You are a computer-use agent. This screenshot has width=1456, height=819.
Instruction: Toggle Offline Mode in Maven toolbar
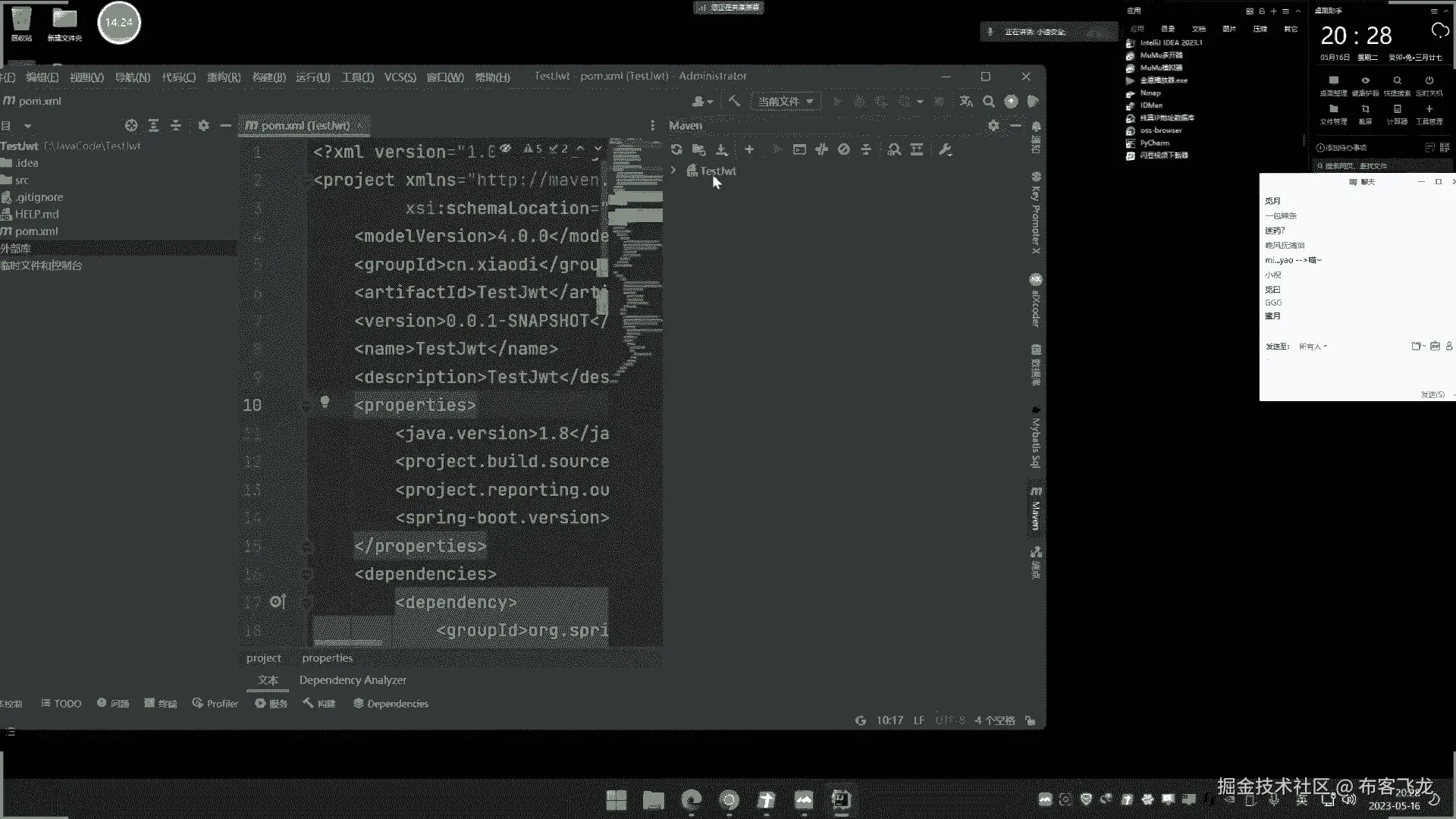[821, 149]
